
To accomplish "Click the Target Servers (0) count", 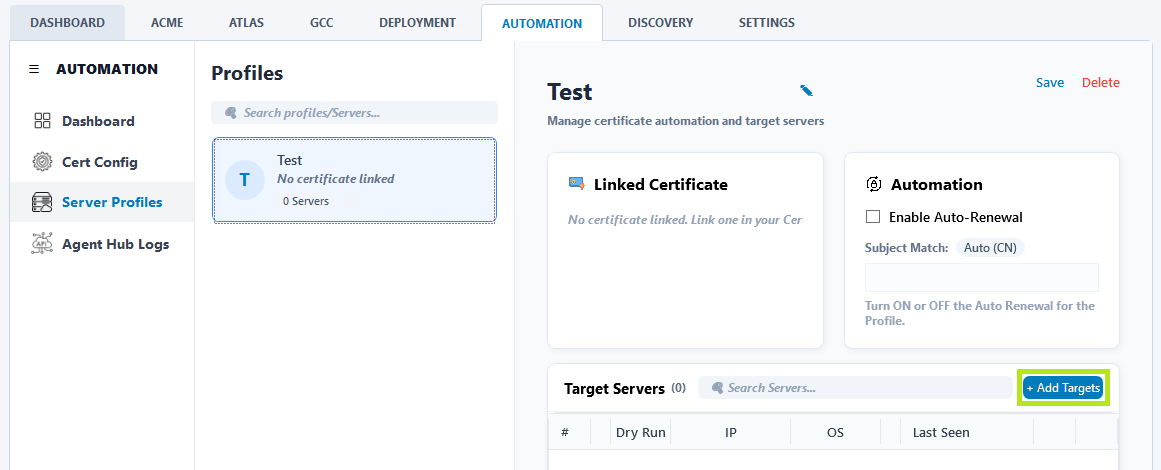I will click(678, 387).
